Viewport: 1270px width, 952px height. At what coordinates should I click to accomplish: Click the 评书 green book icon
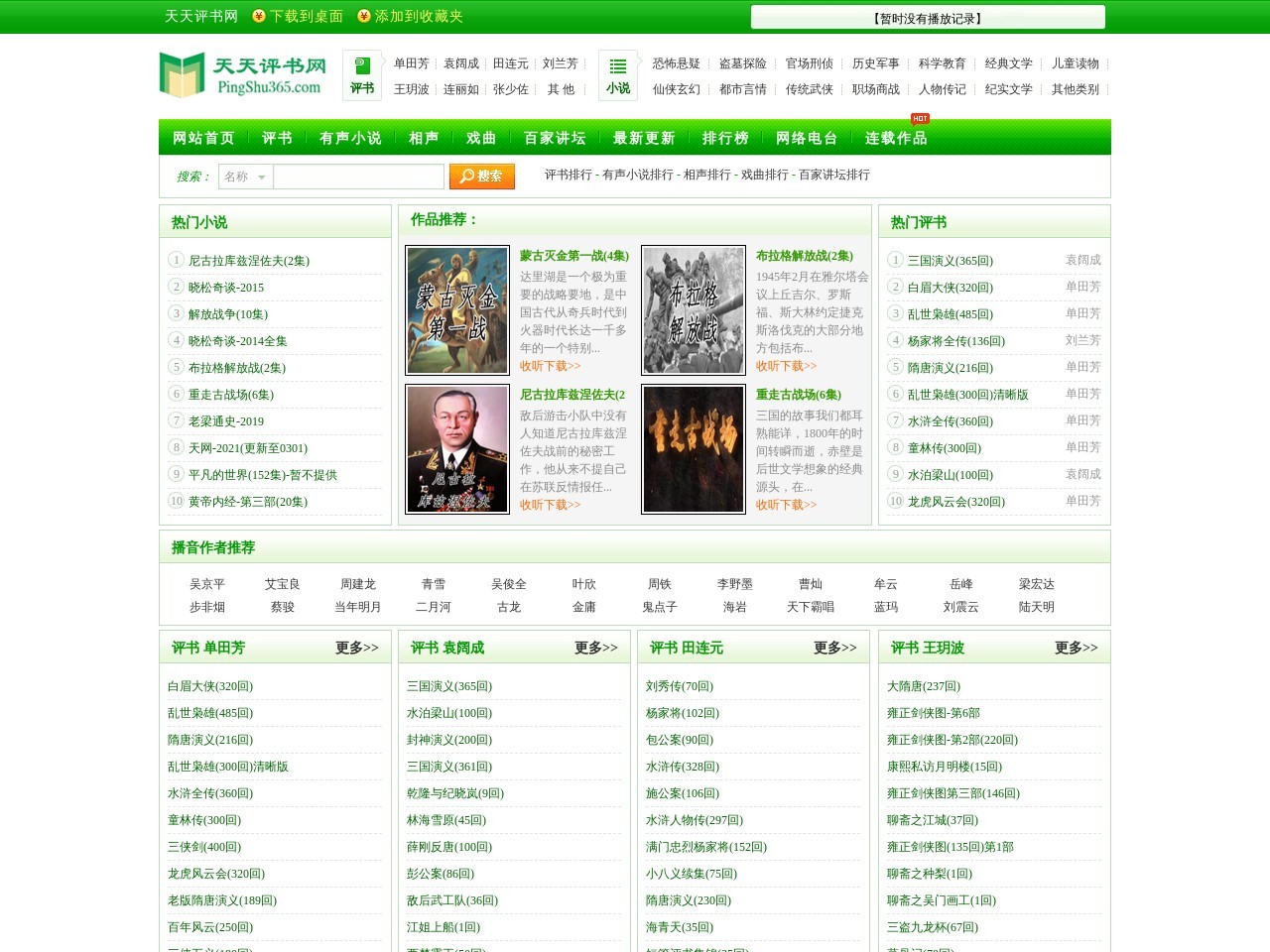(x=362, y=66)
